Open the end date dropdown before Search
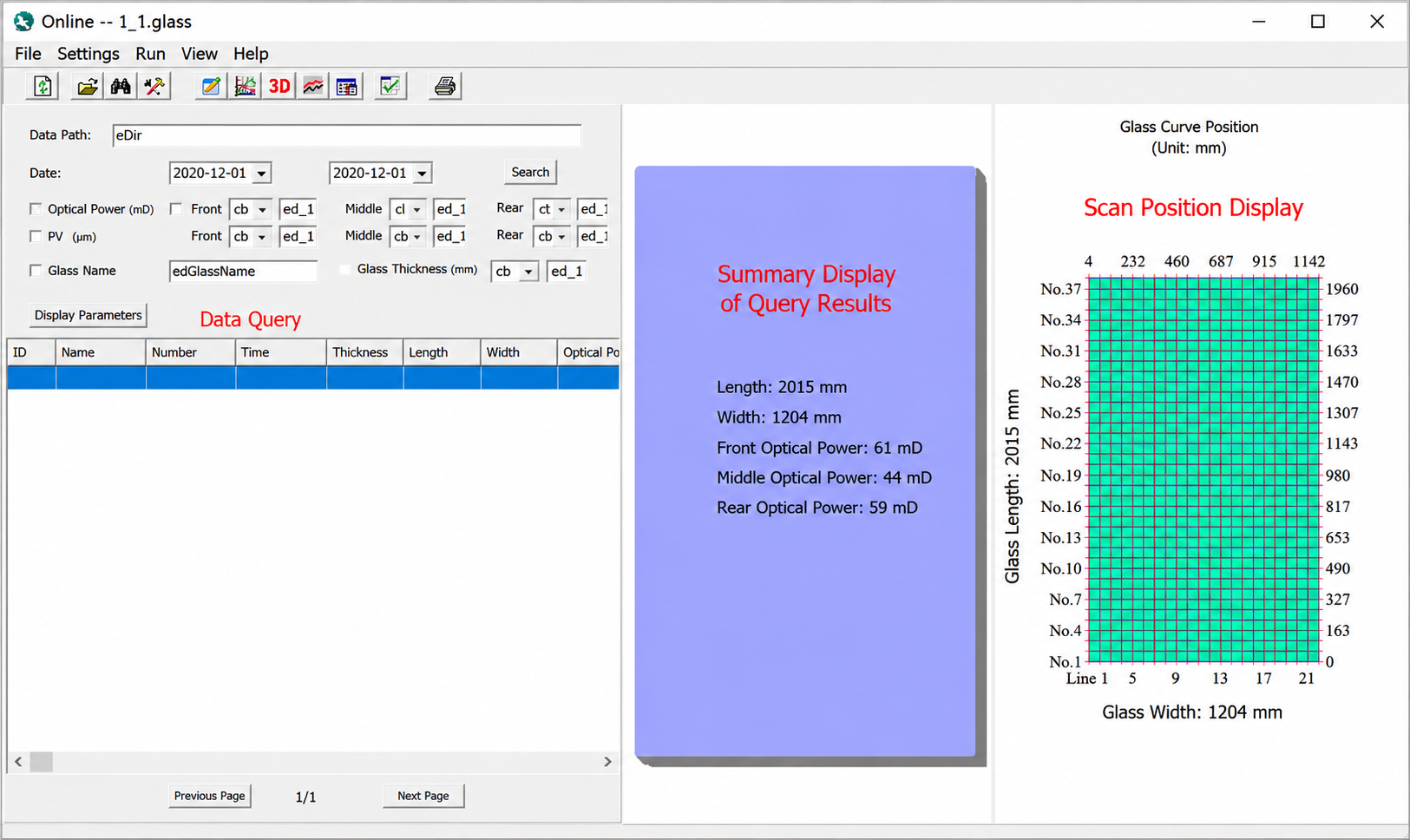1410x840 pixels. coord(422,174)
